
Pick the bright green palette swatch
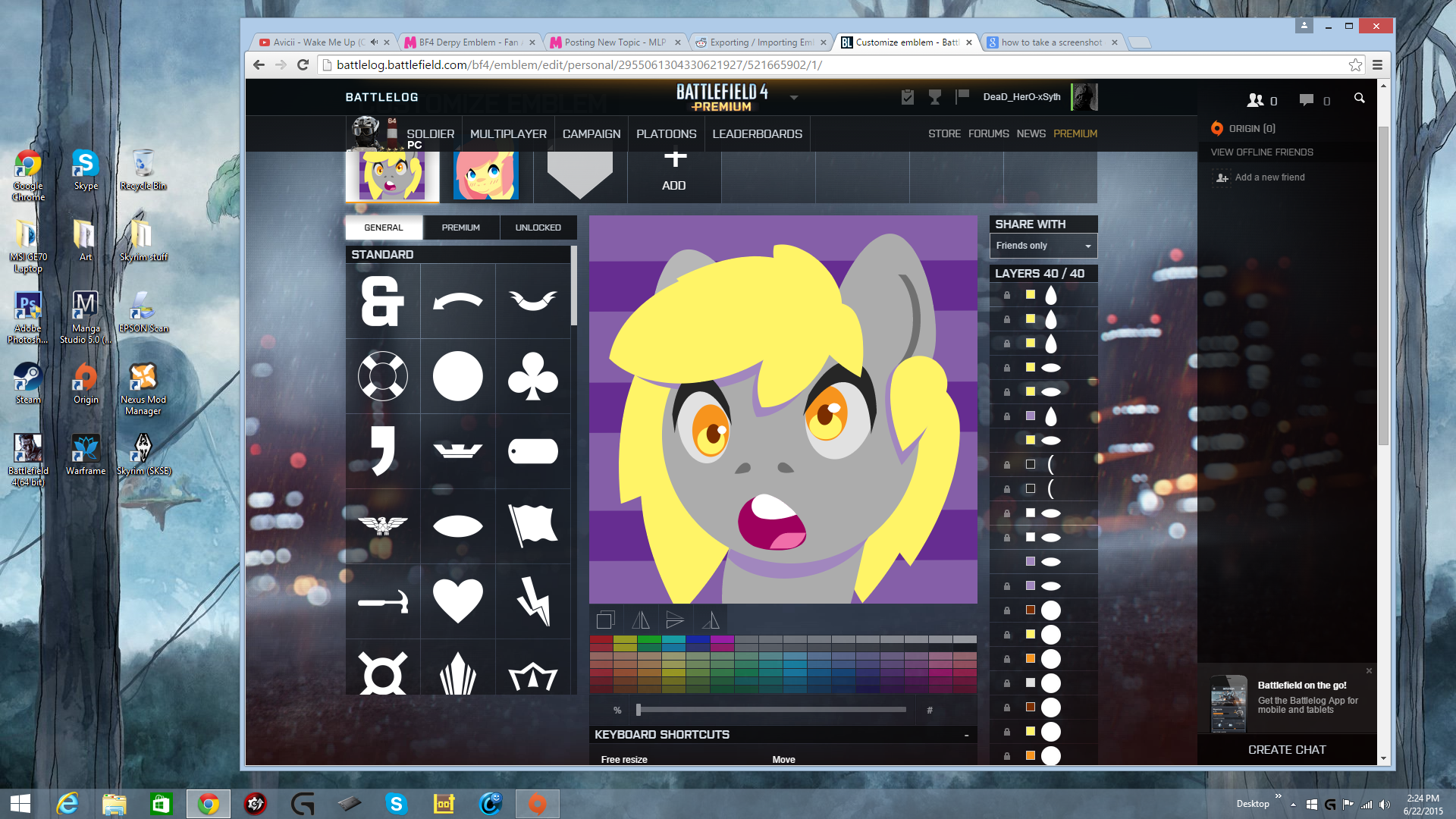[649, 640]
